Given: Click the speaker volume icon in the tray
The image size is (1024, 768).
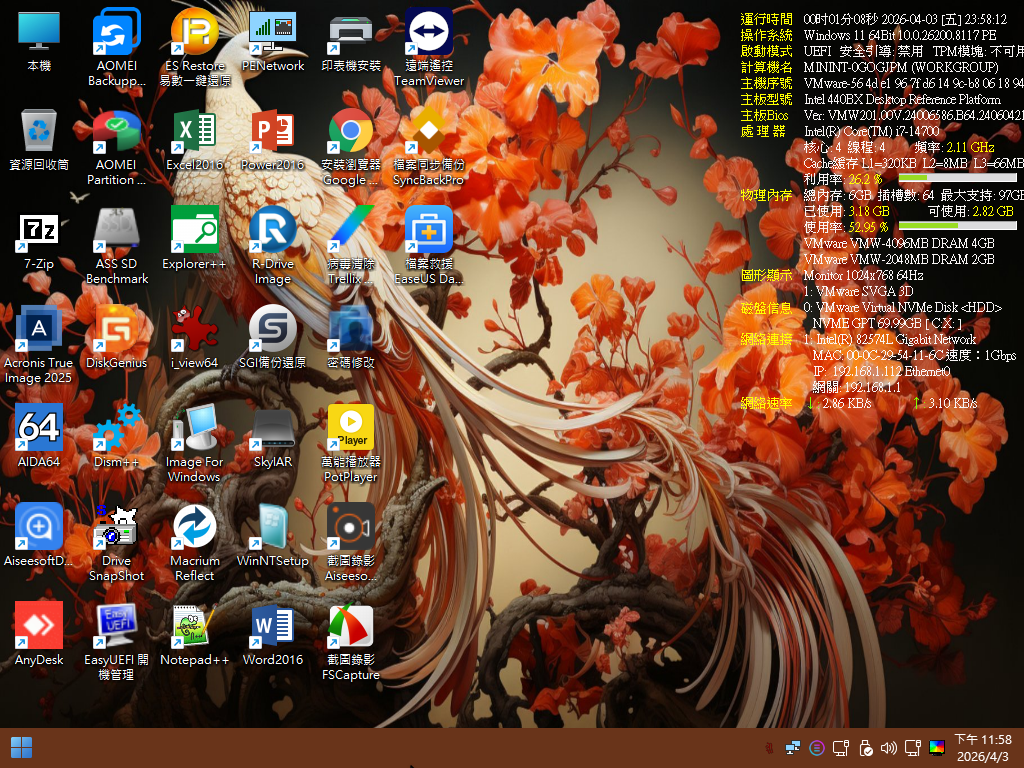Looking at the screenshot, I should tap(889, 747).
